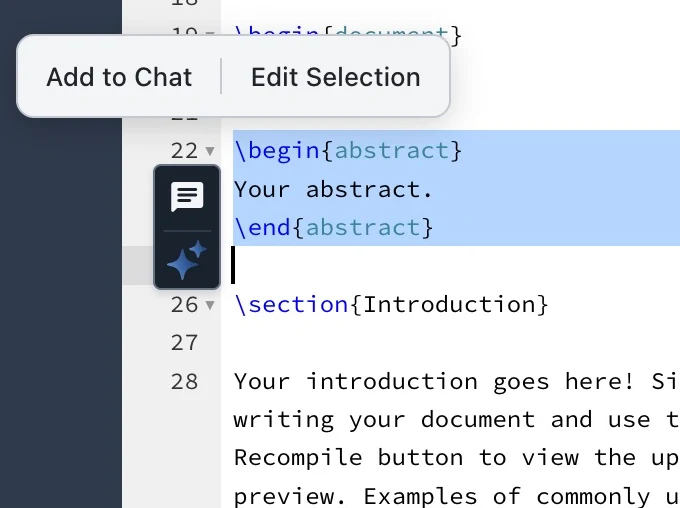Click line number 27 in the gutter
680x508 pixels.
click(x=184, y=343)
